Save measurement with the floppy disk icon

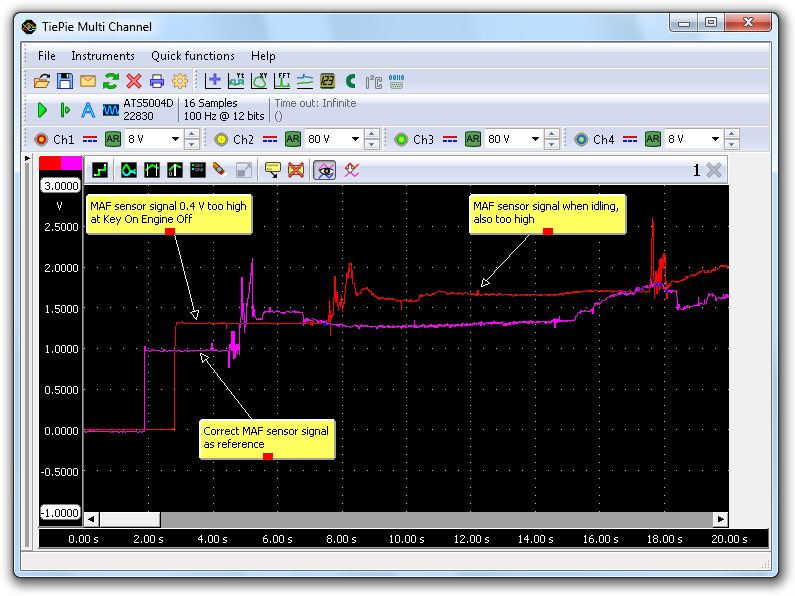pyautogui.click(x=64, y=82)
